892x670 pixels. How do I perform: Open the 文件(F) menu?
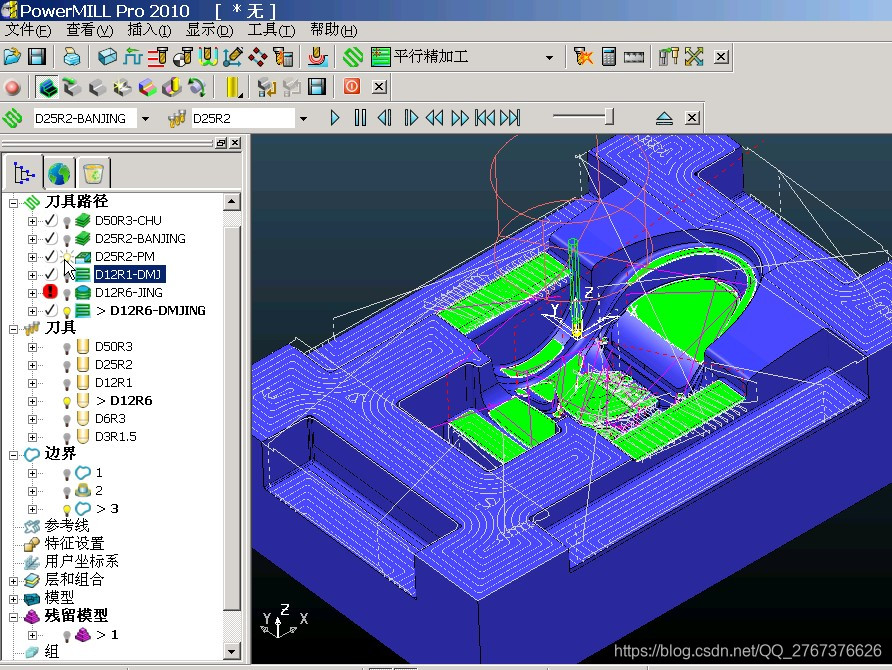[x=27, y=30]
